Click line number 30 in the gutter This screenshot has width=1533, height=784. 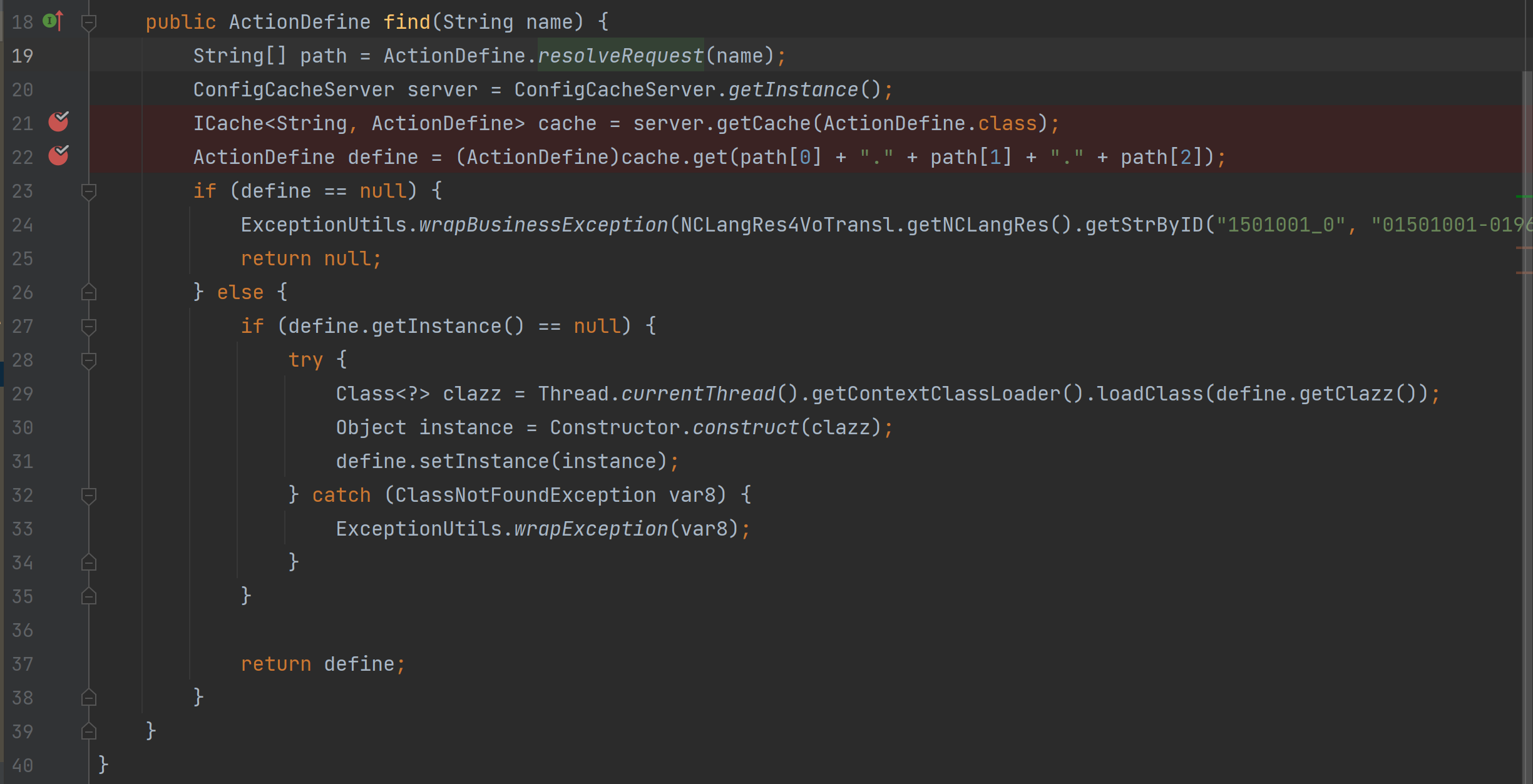click(x=23, y=428)
